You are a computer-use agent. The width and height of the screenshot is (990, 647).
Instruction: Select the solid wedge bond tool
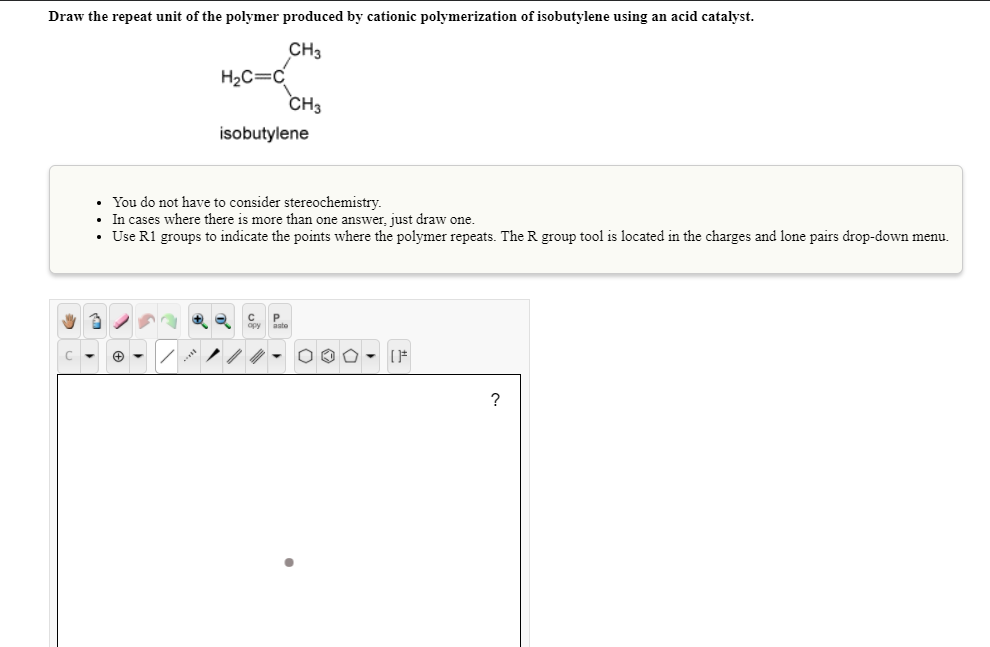[211, 354]
